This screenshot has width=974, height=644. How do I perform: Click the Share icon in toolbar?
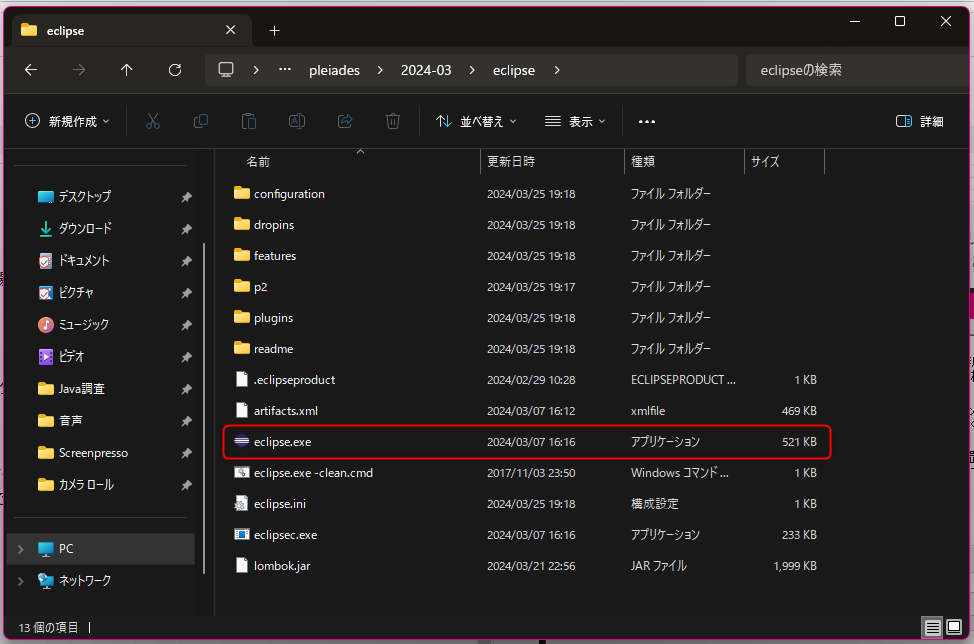coord(345,121)
